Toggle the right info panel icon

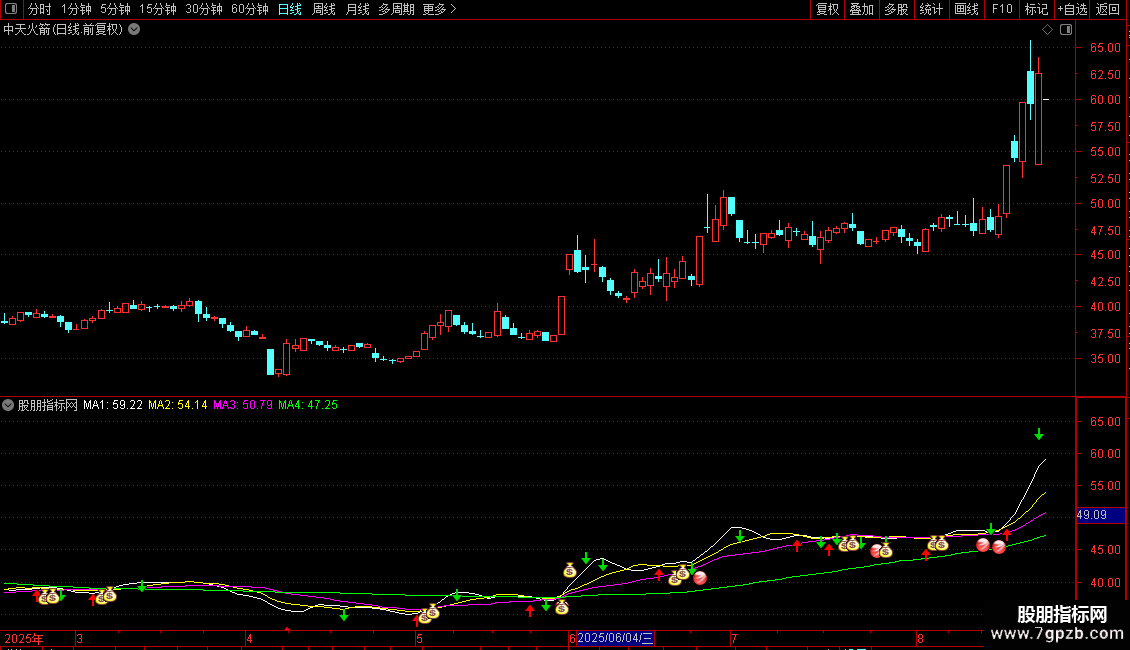pos(1066,30)
